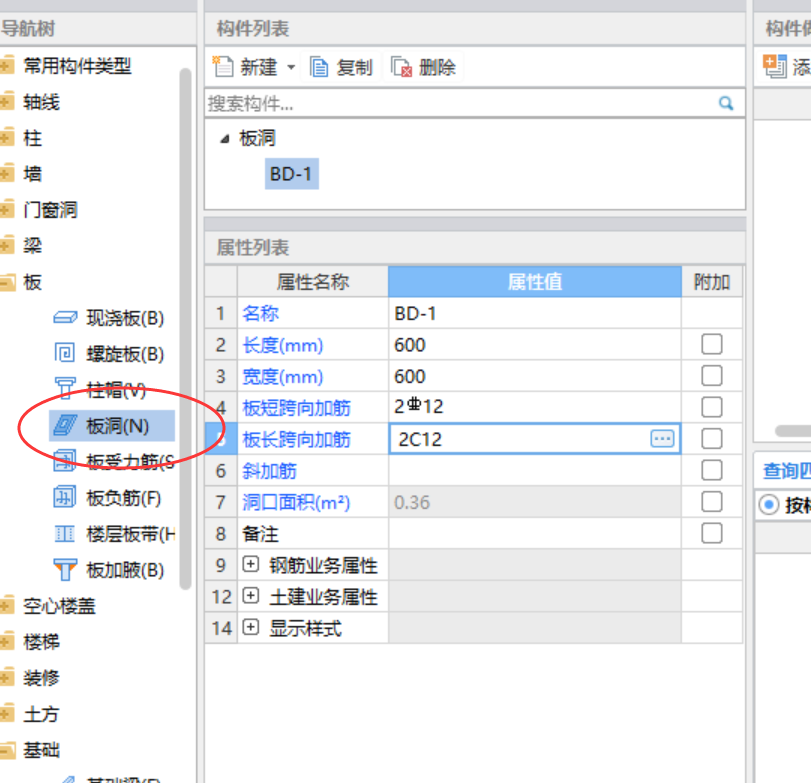811x783 pixels.
Task: Click the search magnifier icon
Action: [726, 103]
